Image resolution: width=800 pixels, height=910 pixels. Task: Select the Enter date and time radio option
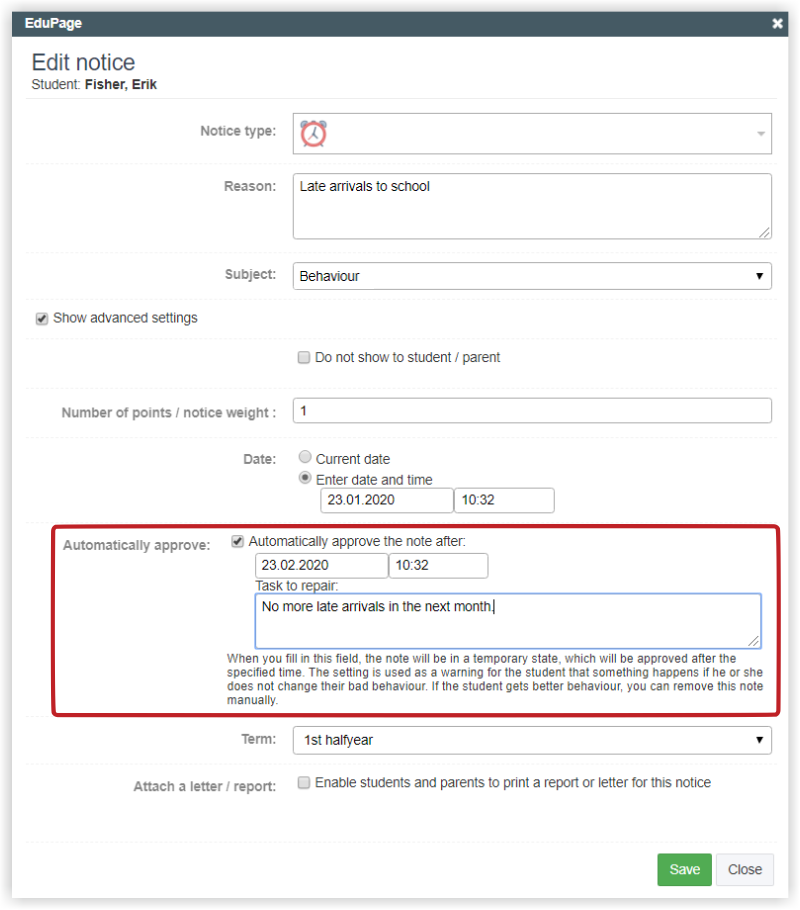click(x=305, y=478)
